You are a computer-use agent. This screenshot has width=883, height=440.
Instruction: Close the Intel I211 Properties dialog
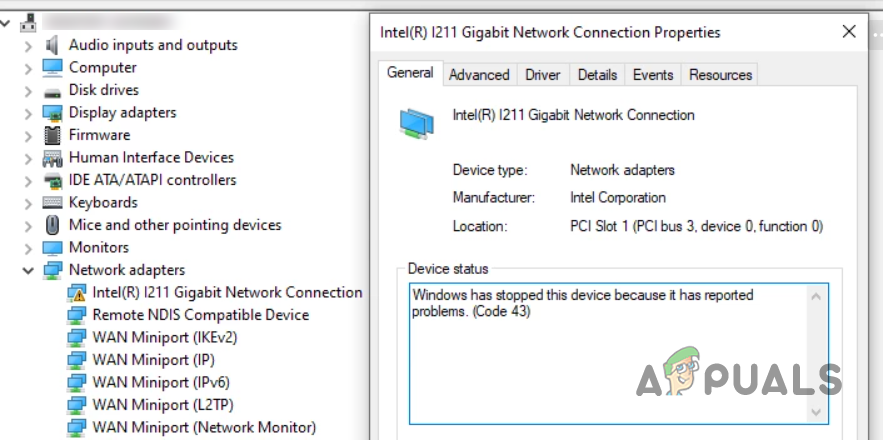click(849, 32)
